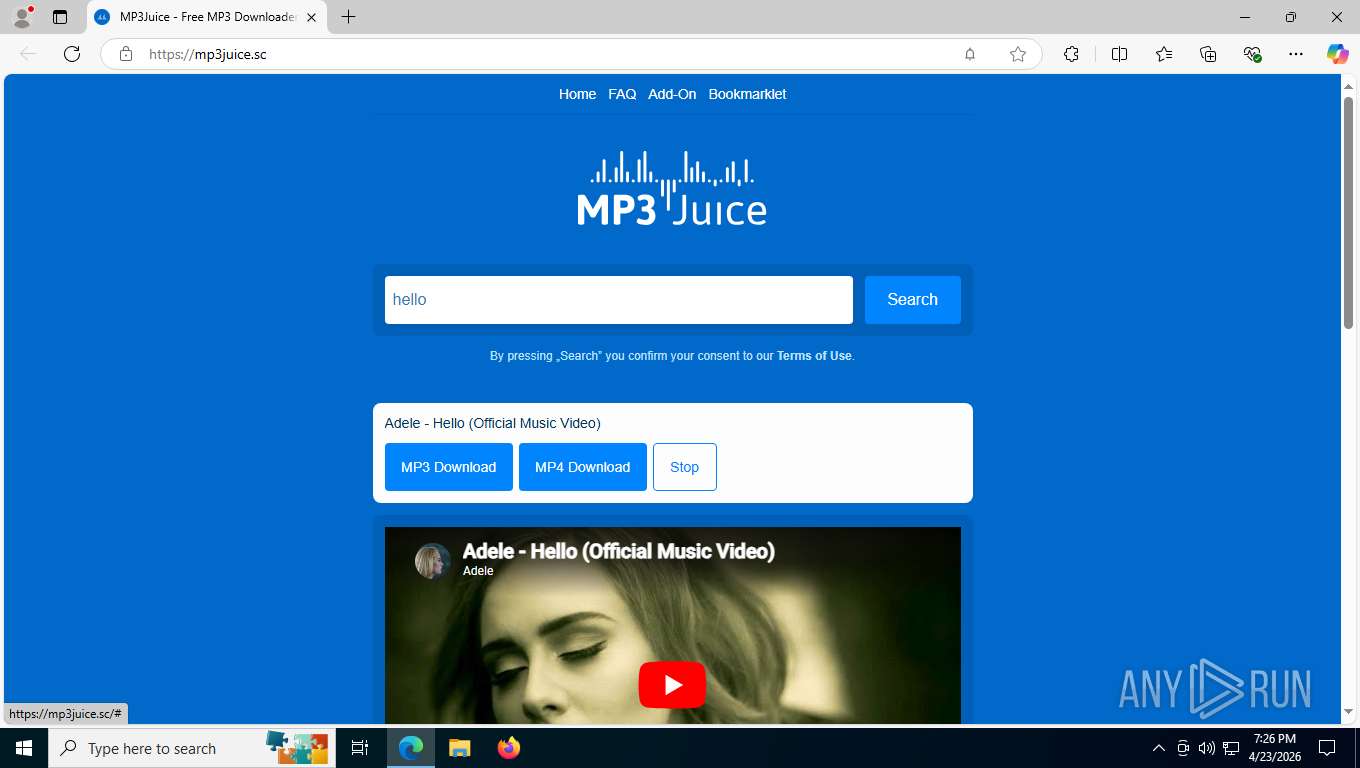Open the Collections icon
The height and width of the screenshot is (768, 1360).
(x=1208, y=54)
